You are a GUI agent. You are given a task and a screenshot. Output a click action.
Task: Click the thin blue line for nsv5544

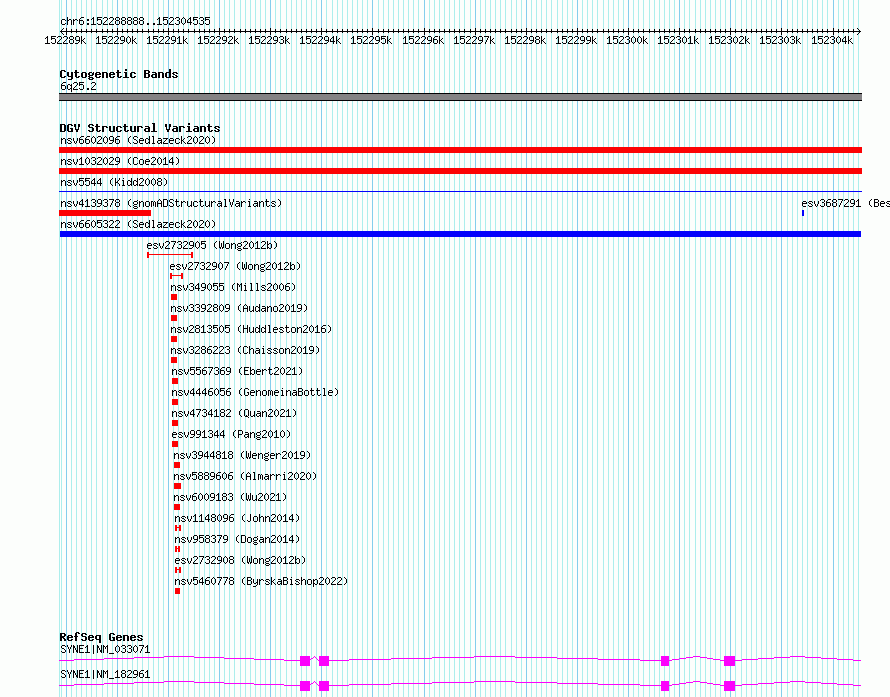pos(460,192)
